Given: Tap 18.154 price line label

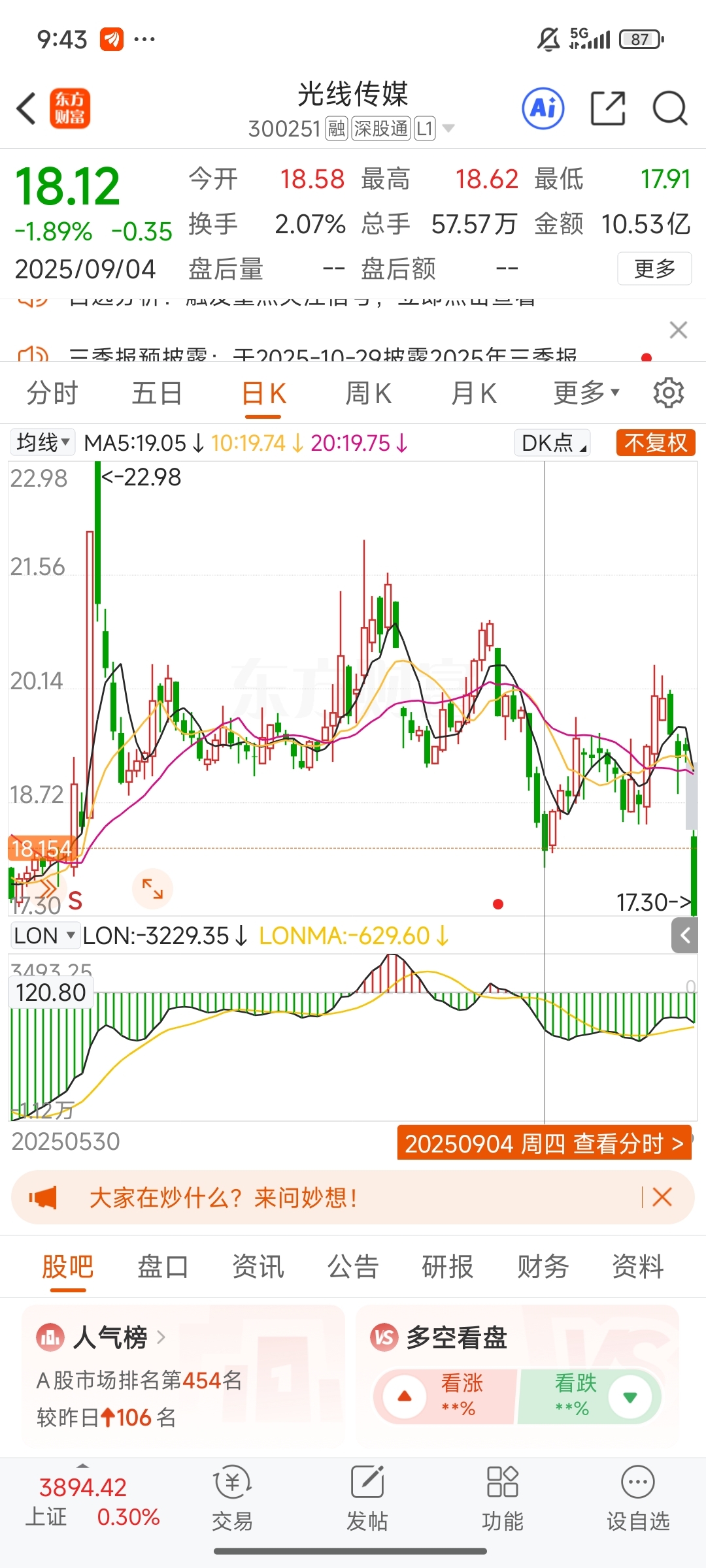Looking at the screenshot, I should [41, 849].
